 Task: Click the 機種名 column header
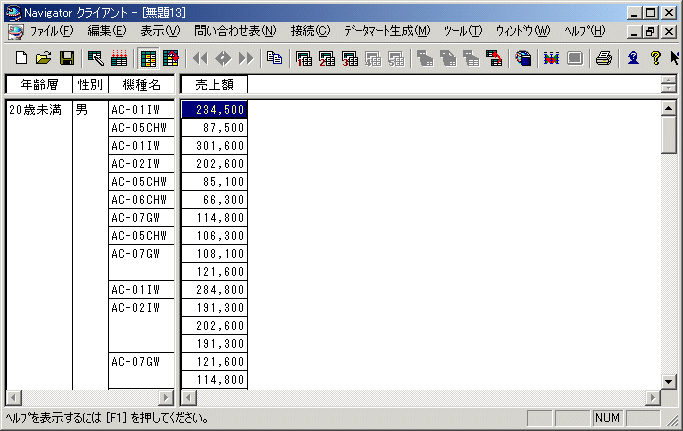[142, 85]
